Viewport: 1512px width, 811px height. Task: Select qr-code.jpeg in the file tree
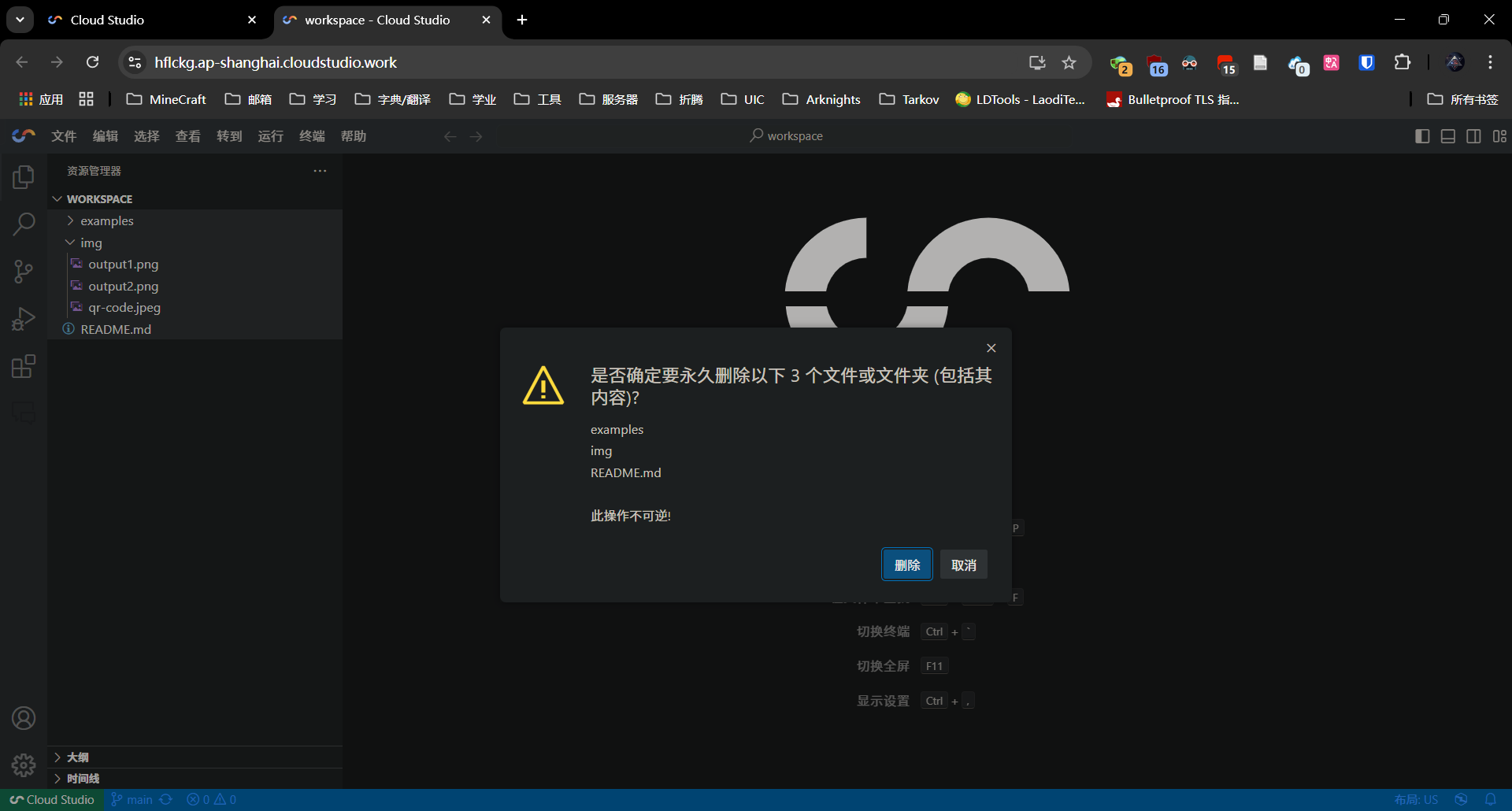195,307
